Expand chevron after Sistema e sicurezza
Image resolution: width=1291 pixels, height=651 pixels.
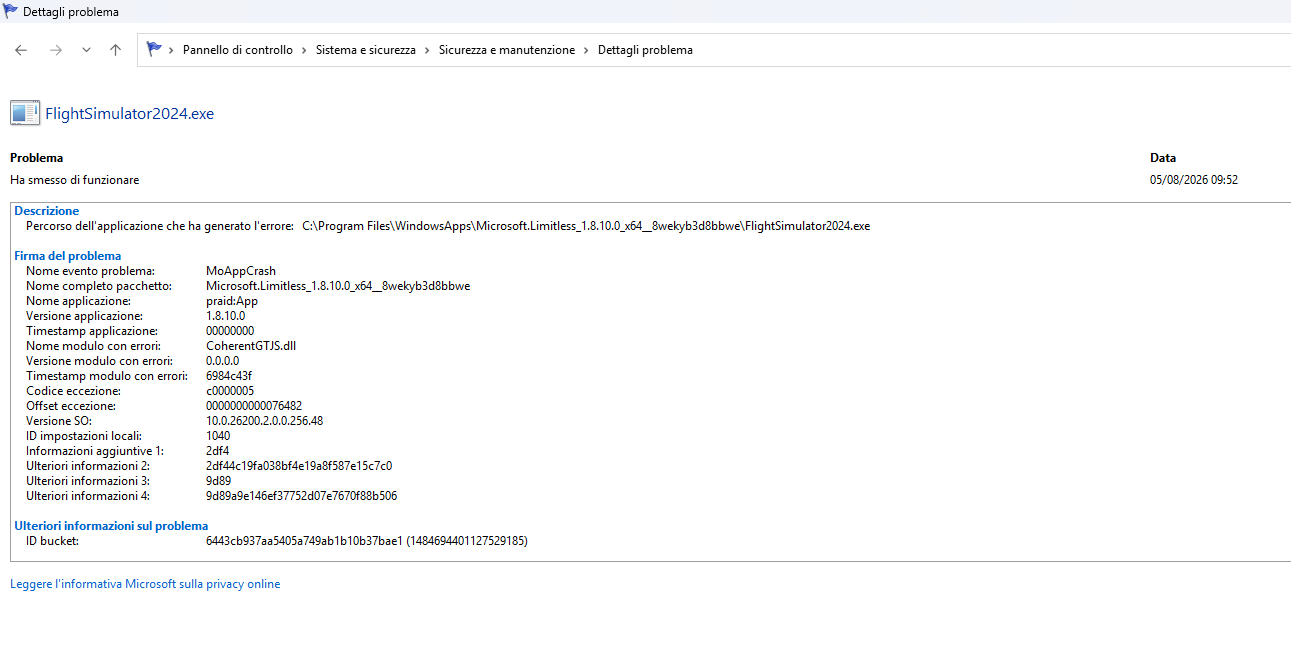(x=427, y=50)
